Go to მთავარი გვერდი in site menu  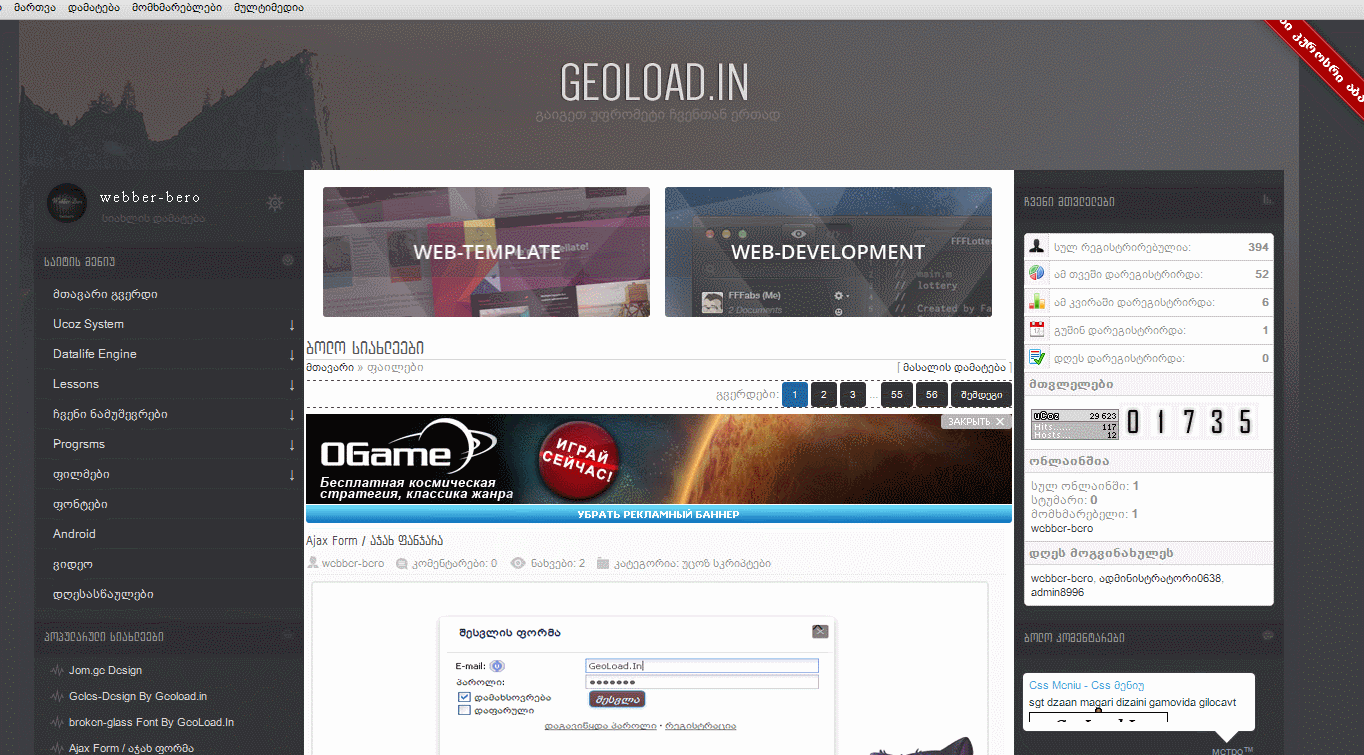tap(105, 294)
